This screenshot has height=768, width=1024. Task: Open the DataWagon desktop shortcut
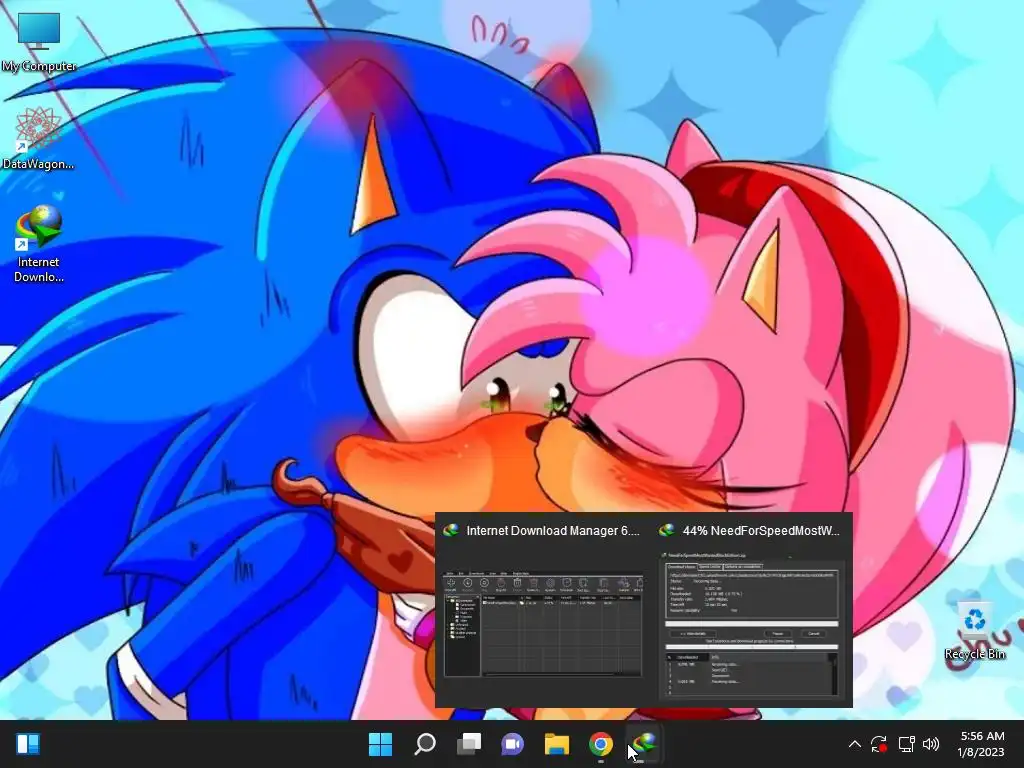point(39,138)
